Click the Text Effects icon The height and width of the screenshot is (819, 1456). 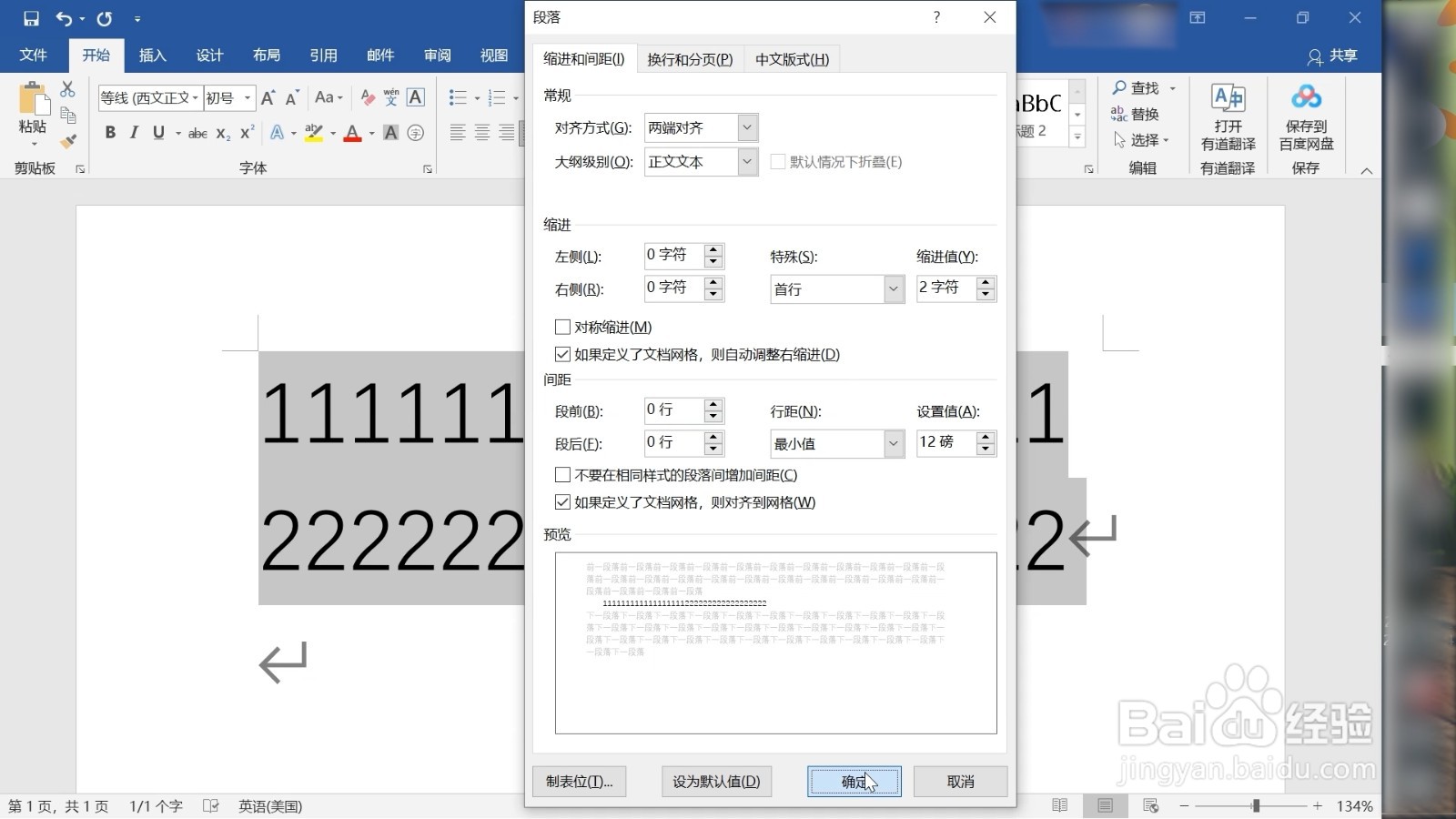click(x=278, y=133)
